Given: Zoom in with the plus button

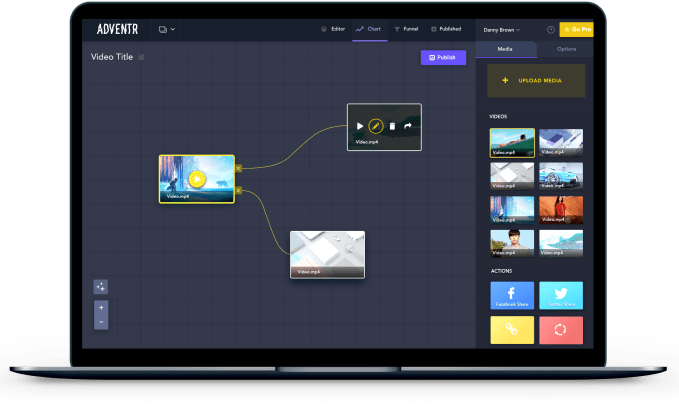Looking at the screenshot, I should pyautogui.click(x=101, y=308).
